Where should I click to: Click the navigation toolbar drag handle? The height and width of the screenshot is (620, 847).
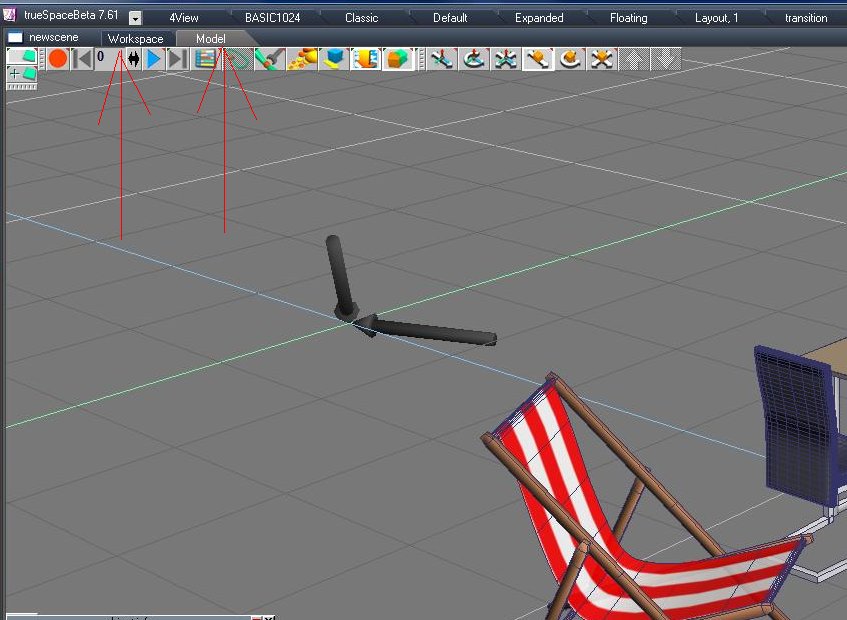(421, 58)
